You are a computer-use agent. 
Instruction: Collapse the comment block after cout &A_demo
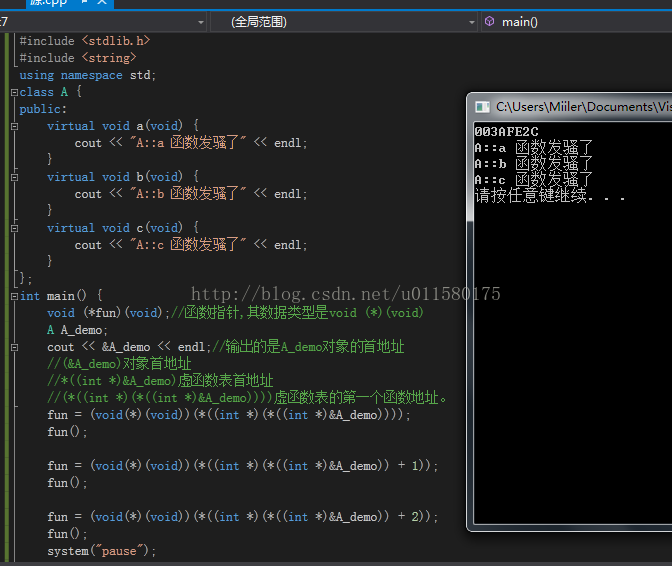[14, 347]
